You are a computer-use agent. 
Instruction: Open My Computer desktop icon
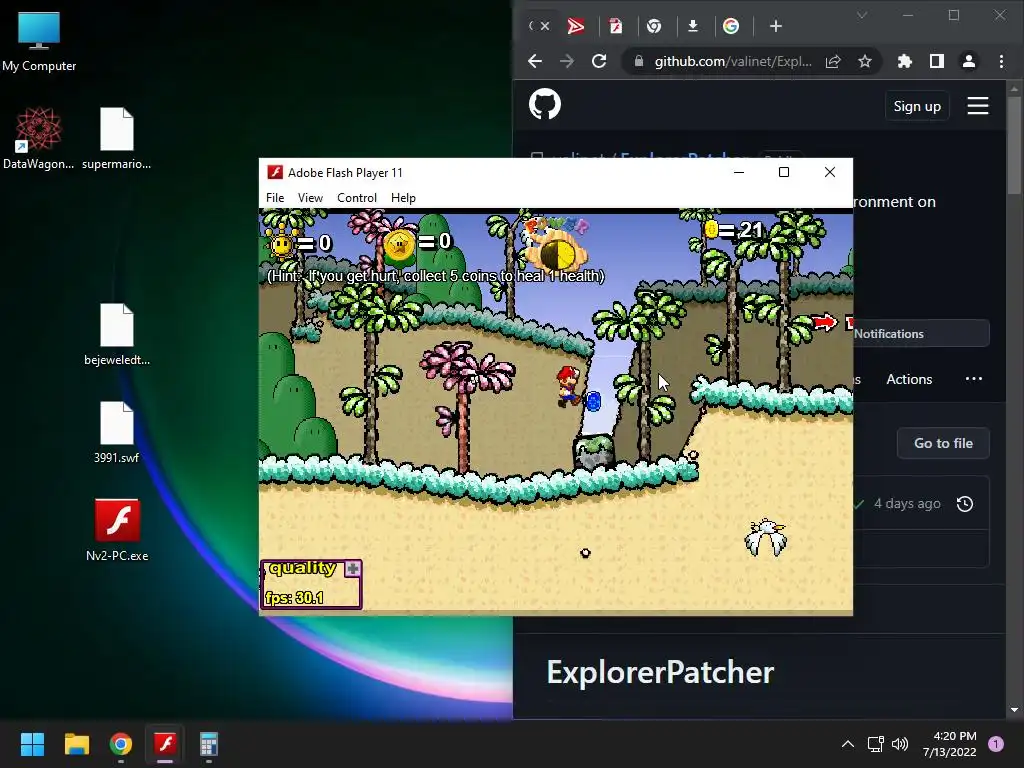pyautogui.click(x=39, y=42)
